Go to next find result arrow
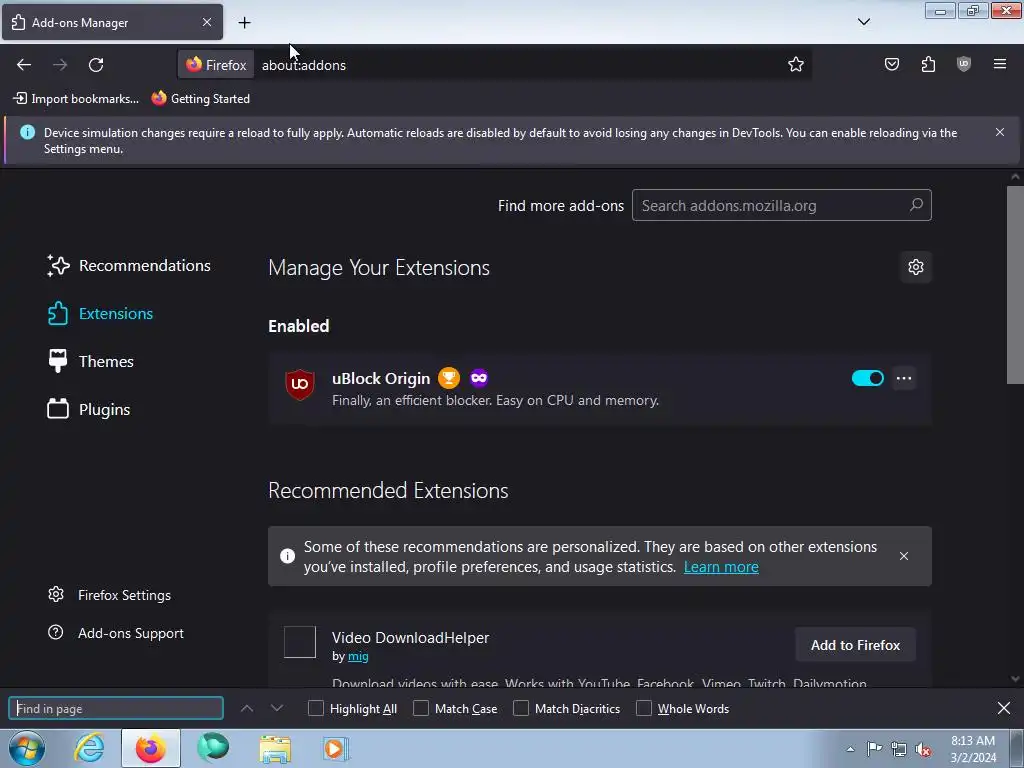Viewport: 1024px width, 768px height. tap(277, 709)
